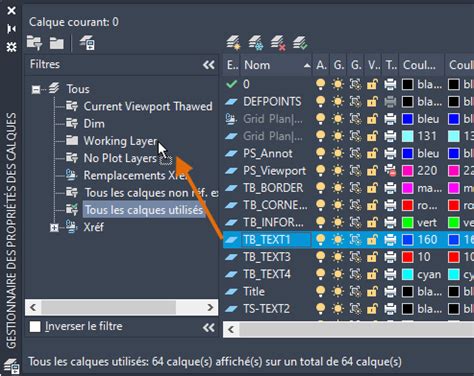Open the new property filter icon
The image size is (474, 376).
(x=34, y=43)
